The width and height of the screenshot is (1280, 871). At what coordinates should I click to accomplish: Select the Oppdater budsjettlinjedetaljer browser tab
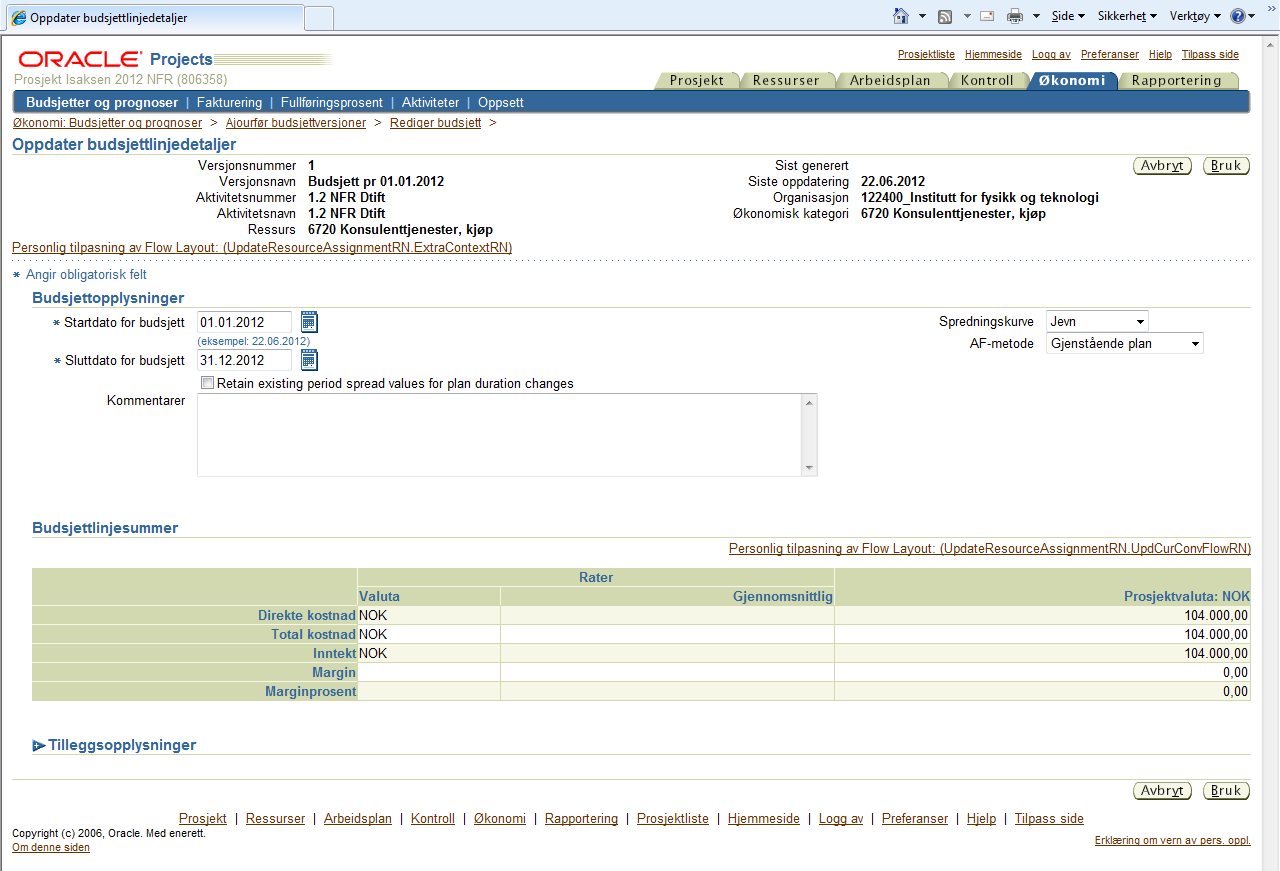pyautogui.click(x=153, y=18)
